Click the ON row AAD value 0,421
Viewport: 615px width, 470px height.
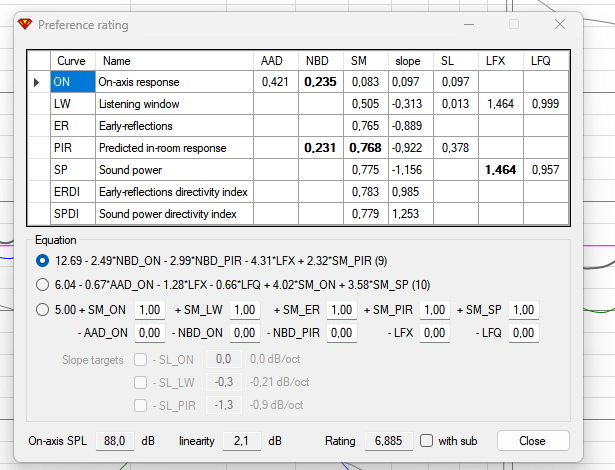click(276, 82)
